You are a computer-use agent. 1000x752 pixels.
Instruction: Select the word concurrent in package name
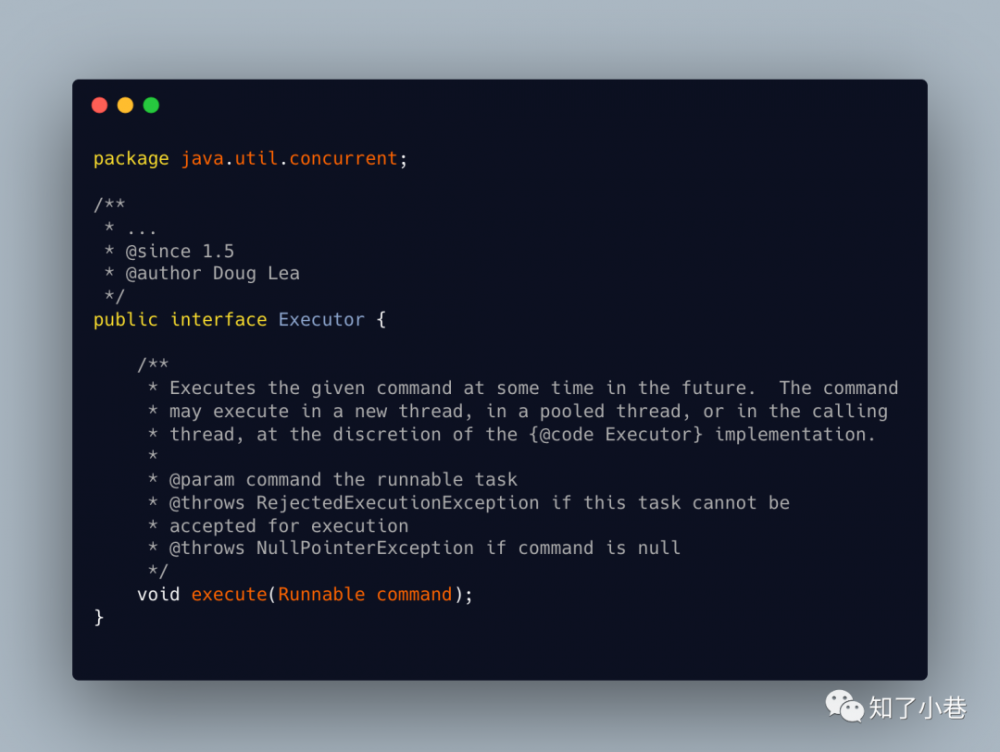pos(343,159)
